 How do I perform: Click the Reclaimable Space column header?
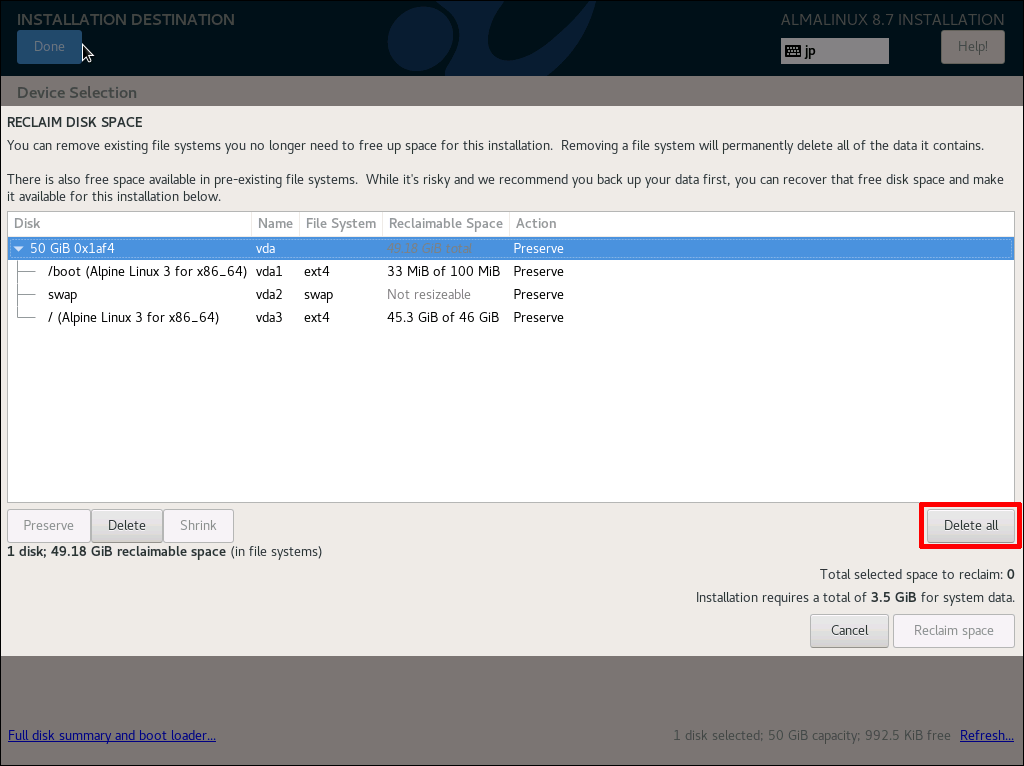tap(446, 223)
